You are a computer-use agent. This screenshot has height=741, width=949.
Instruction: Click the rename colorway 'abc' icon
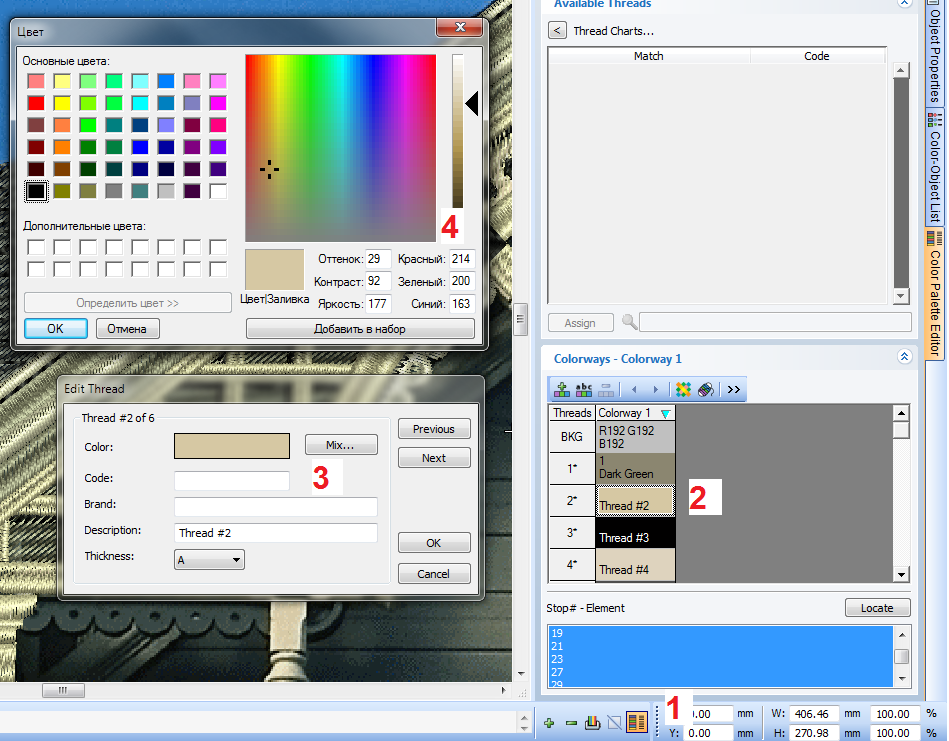click(584, 390)
